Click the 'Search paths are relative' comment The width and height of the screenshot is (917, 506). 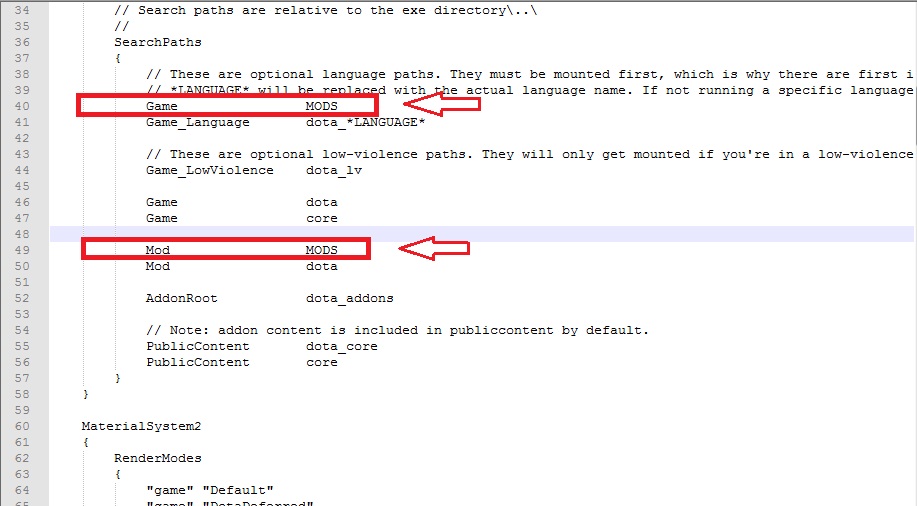point(326,10)
